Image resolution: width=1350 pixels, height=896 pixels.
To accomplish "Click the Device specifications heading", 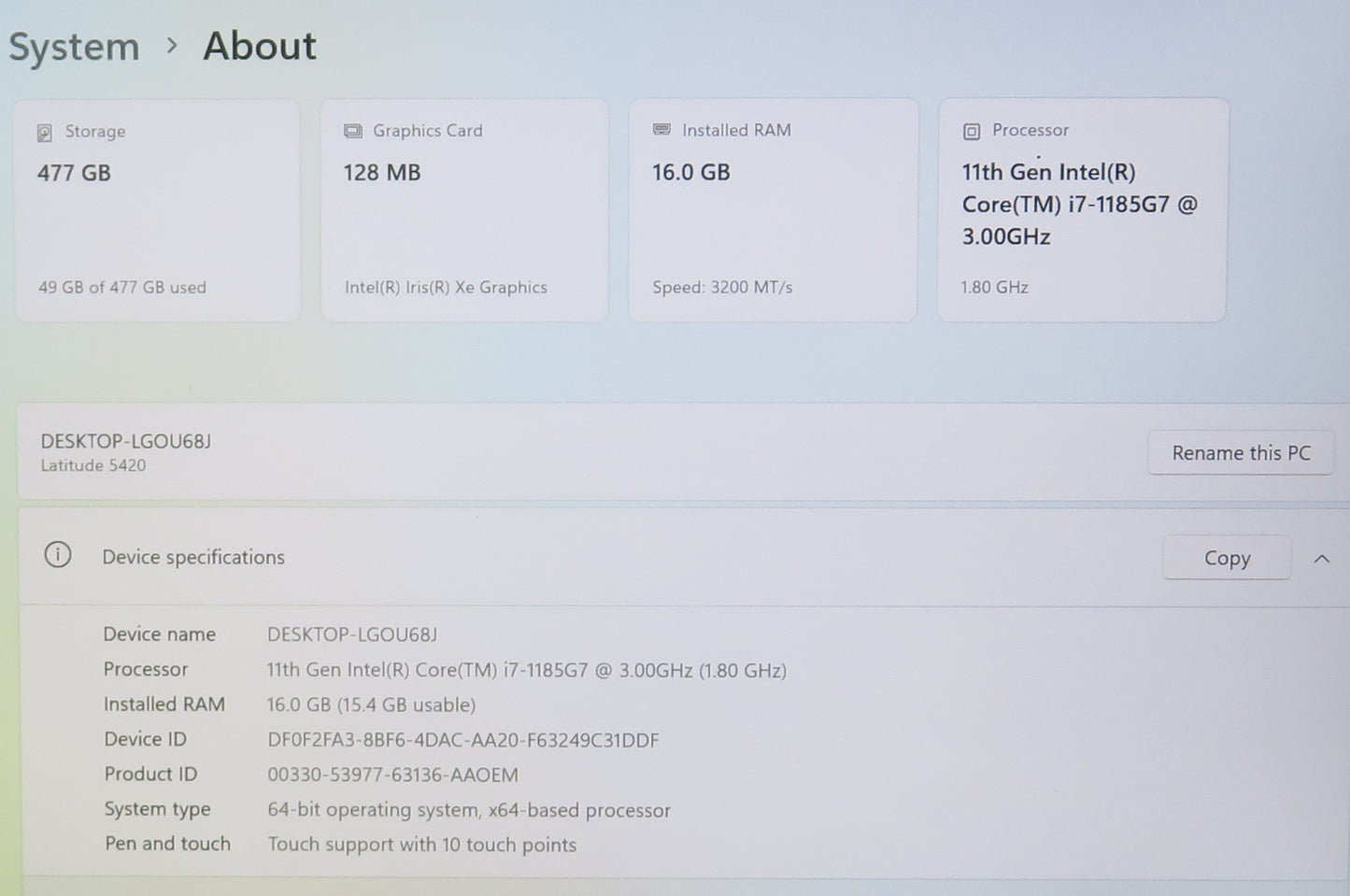I will 193,557.
